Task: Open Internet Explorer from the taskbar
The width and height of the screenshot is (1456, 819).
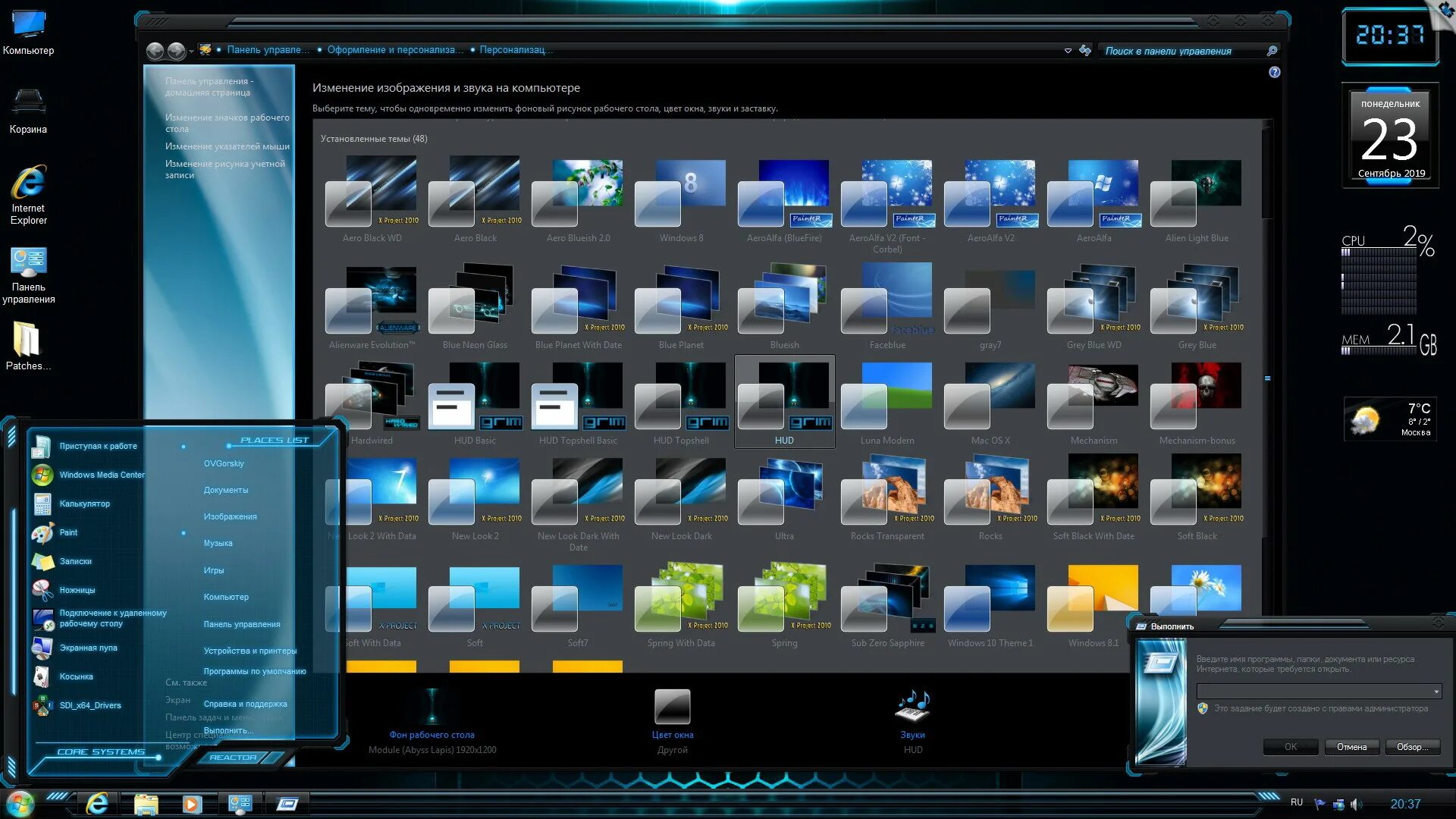Action: point(97,803)
